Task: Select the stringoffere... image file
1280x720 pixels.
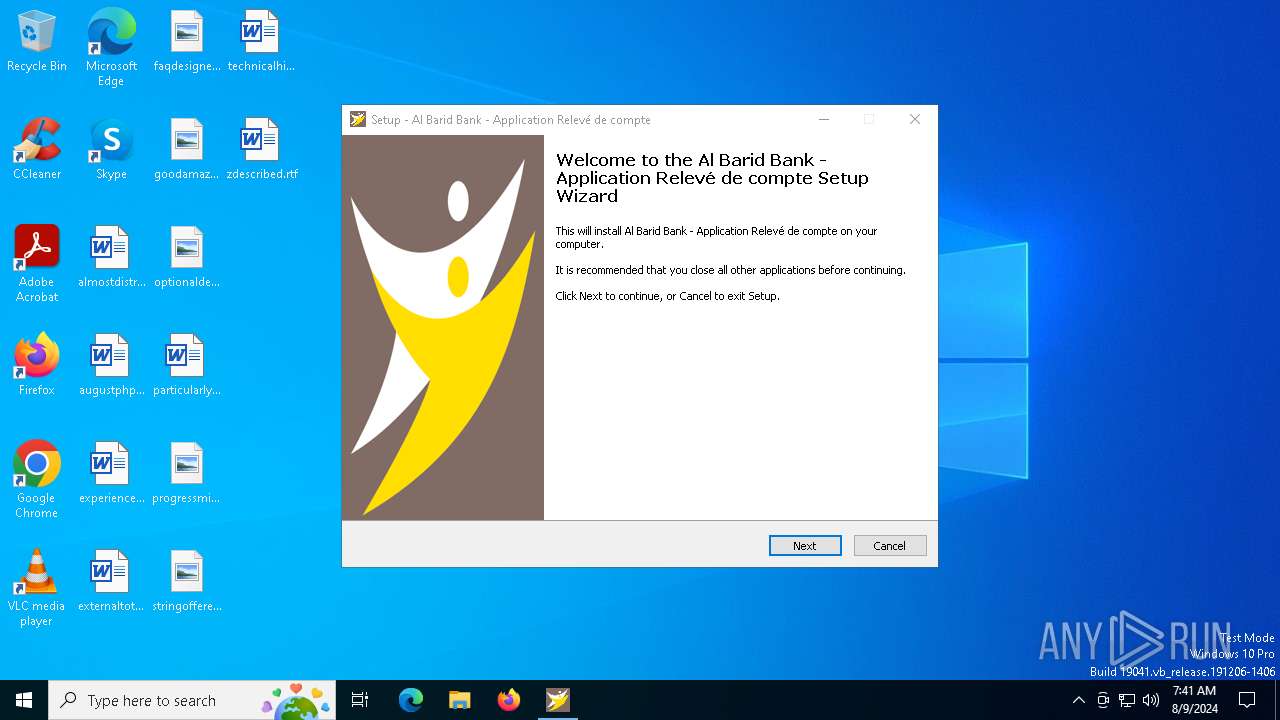Action: 187,581
